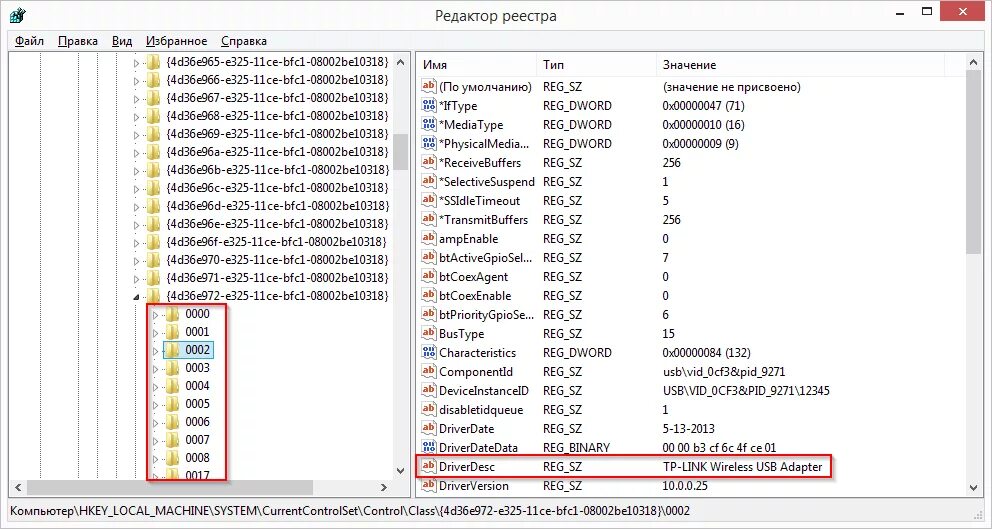Click values pane scroll-up arrow
Image resolution: width=992 pixels, height=529 pixels.
pos(974,62)
